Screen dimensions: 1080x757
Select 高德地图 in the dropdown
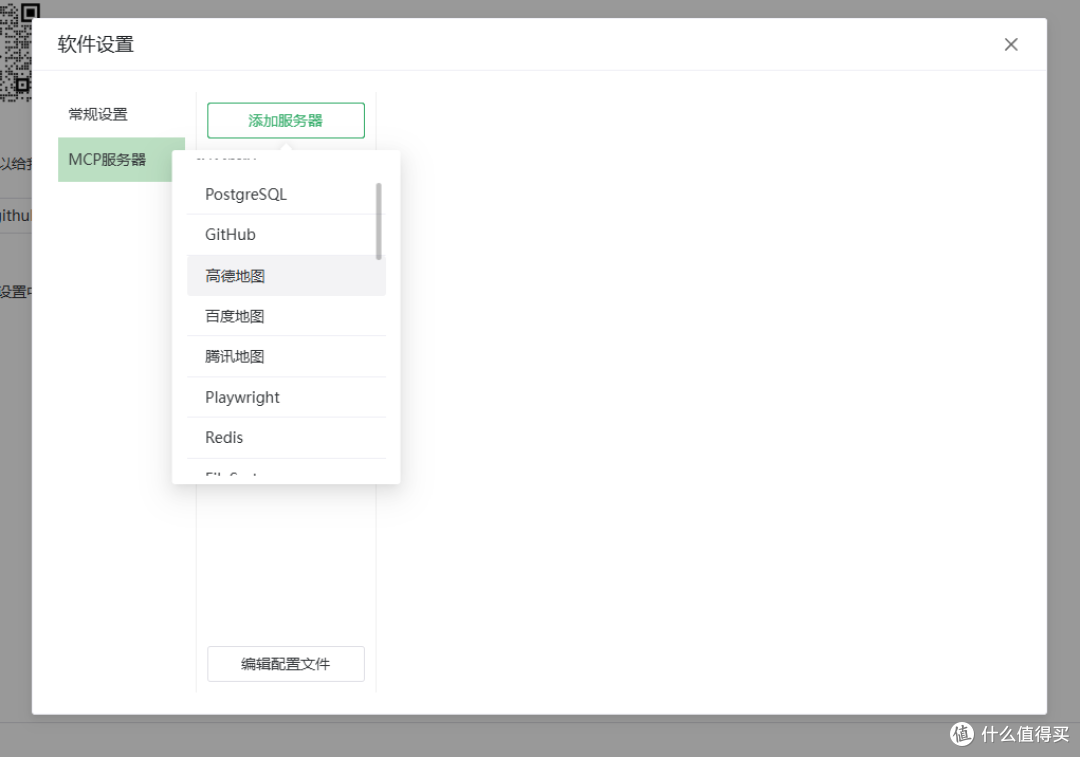[286, 276]
